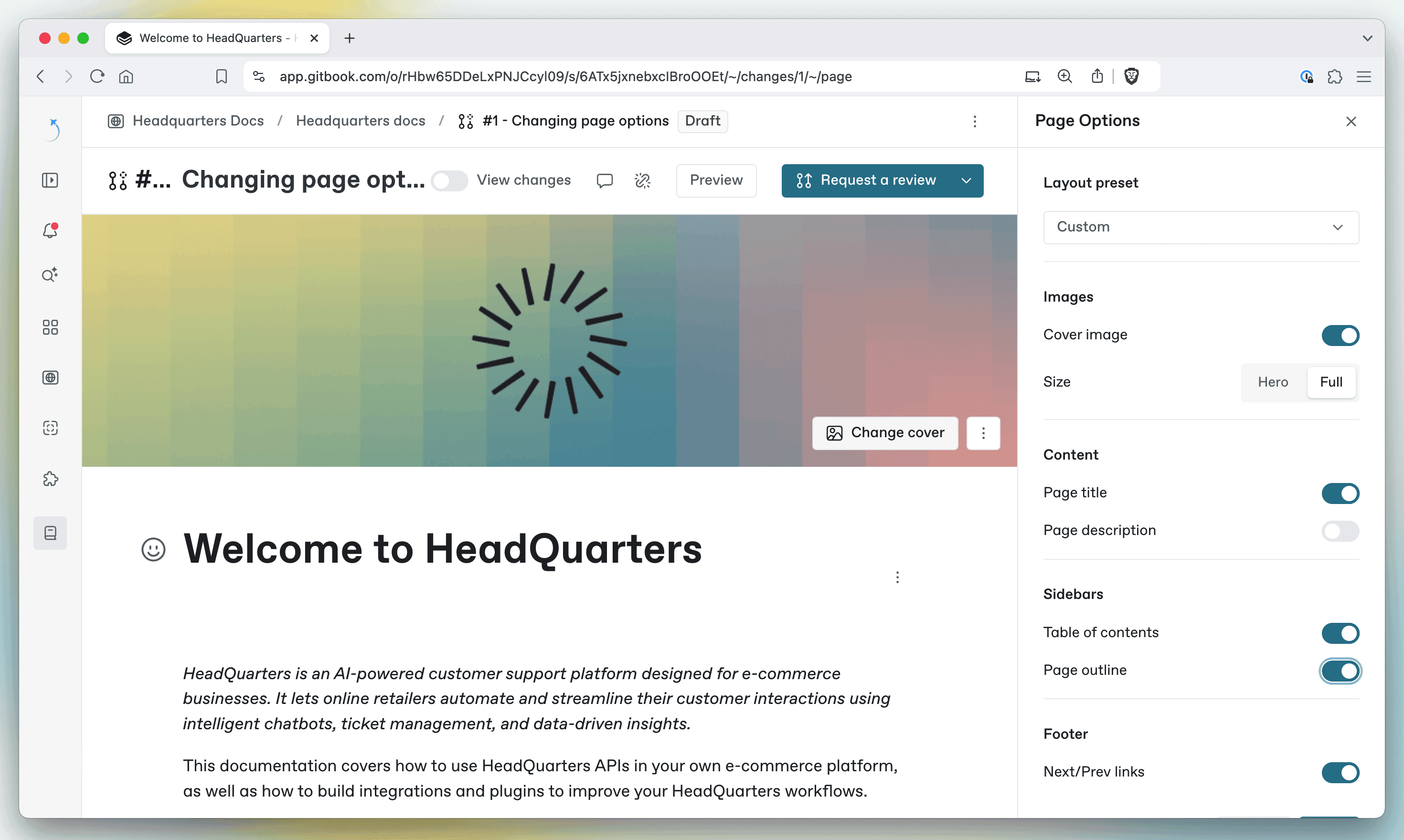
Task: Open the Layout preset Custom dropdown
Action: point(1201,227)
